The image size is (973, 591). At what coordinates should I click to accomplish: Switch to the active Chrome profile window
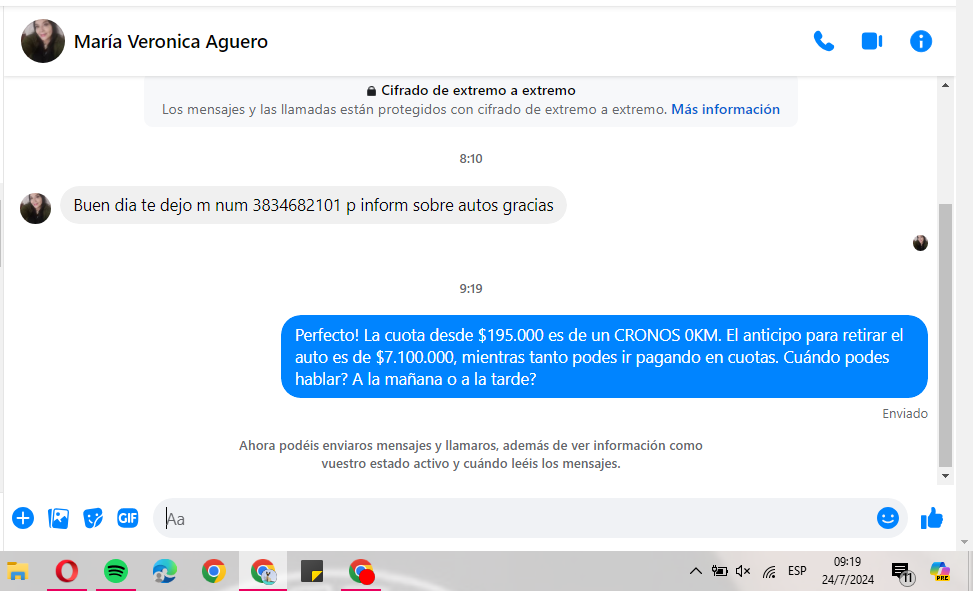[x=263, y=571]
